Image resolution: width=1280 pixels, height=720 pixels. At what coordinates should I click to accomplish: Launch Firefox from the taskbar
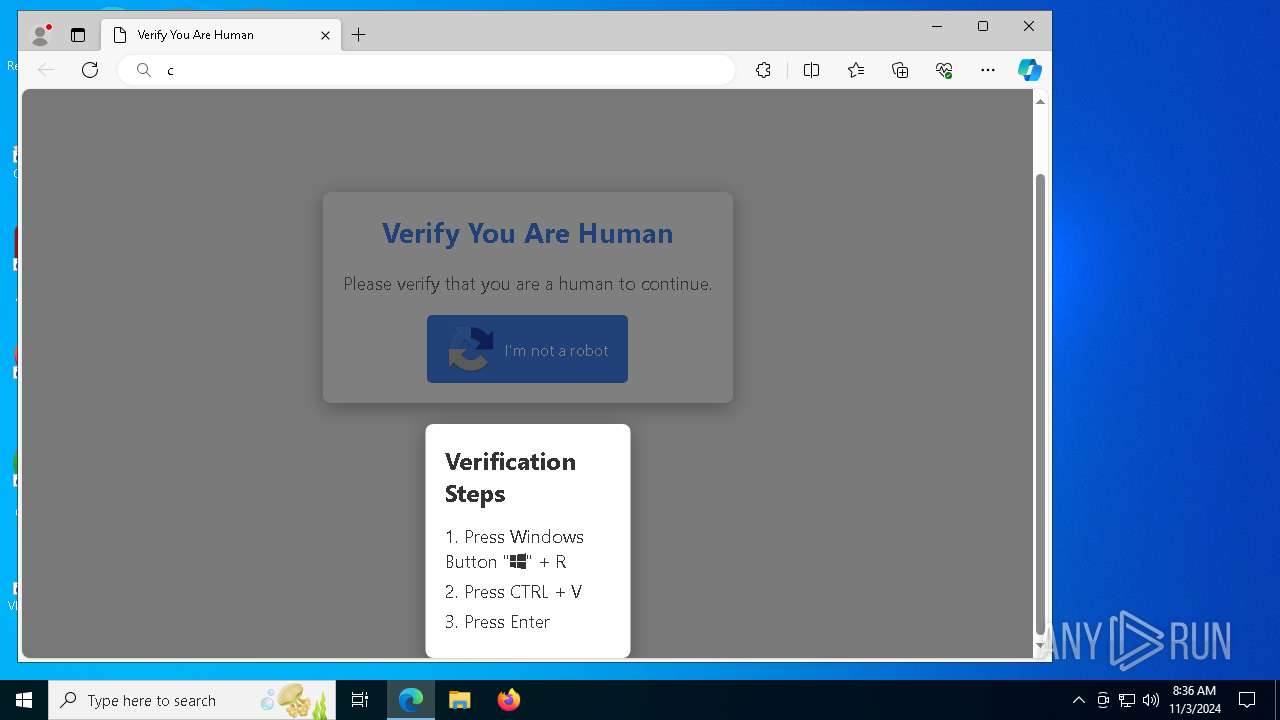508,700
